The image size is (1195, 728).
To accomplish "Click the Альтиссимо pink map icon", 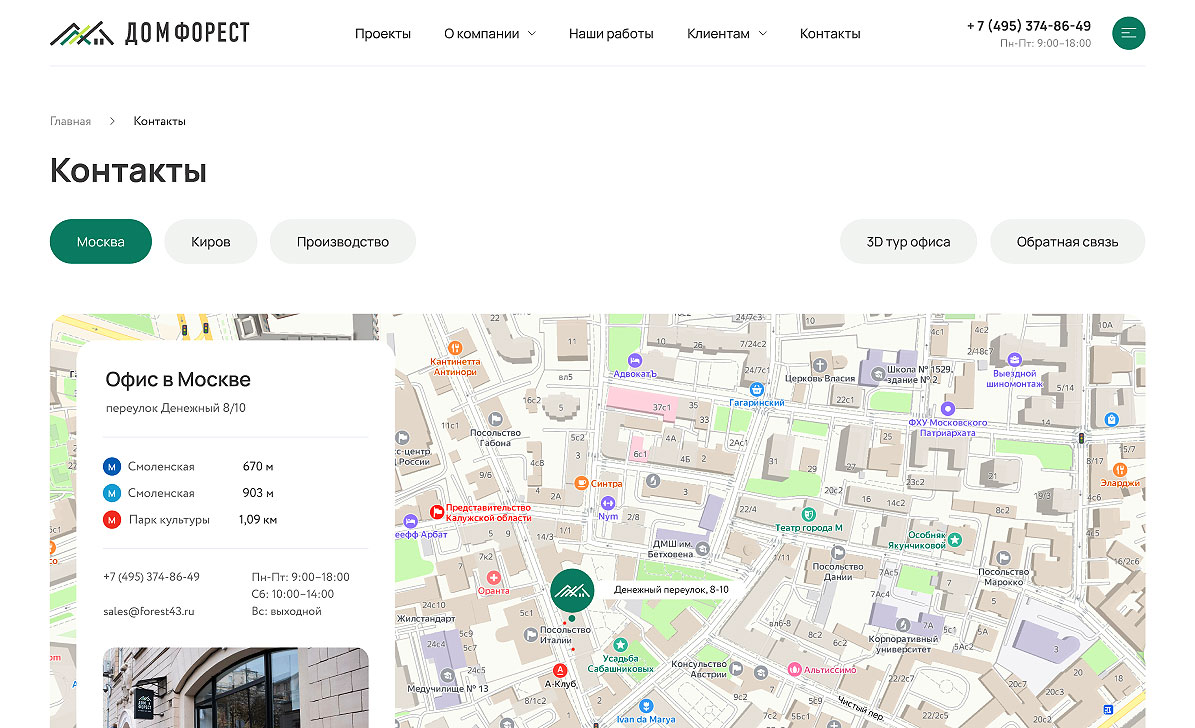I will [794, 669].
